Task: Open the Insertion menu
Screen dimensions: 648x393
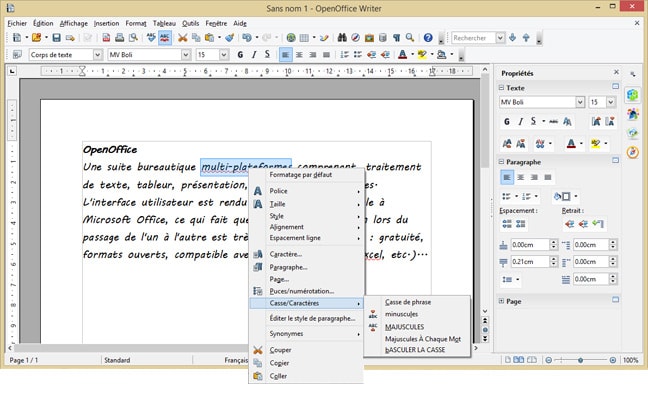Action: tap(106, 23)
